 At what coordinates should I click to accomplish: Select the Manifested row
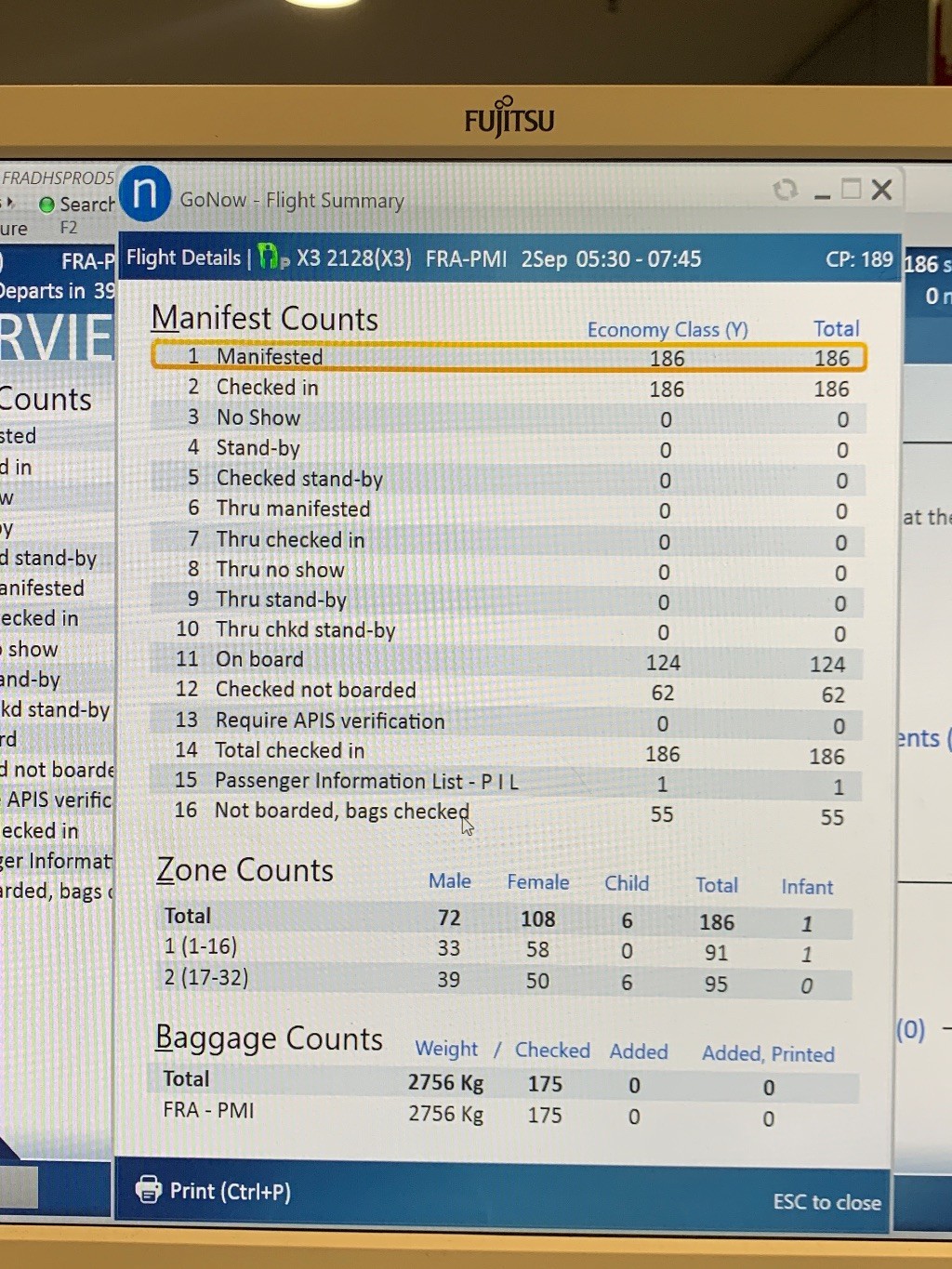tap(508, 357)
